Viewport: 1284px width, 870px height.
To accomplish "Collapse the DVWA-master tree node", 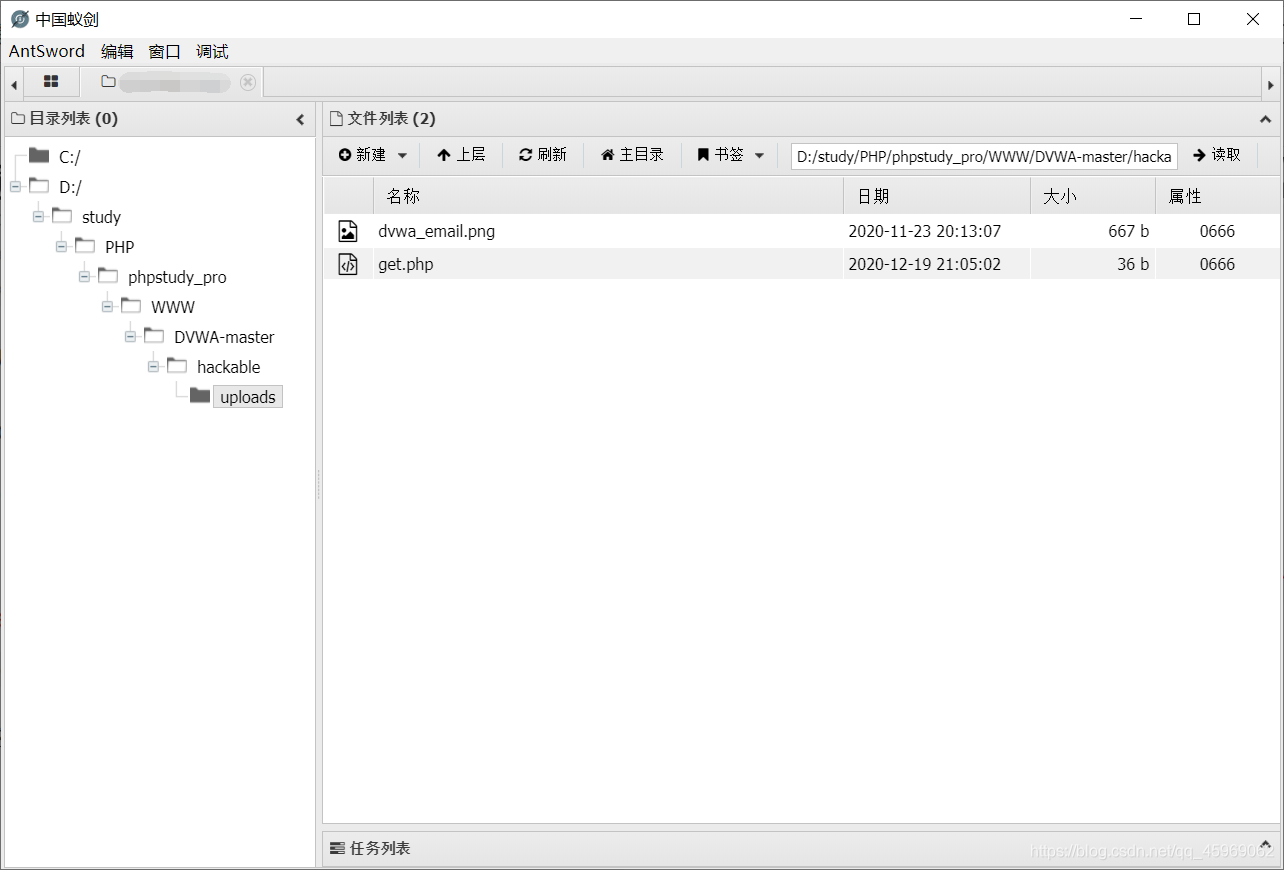I will point(130,336).
